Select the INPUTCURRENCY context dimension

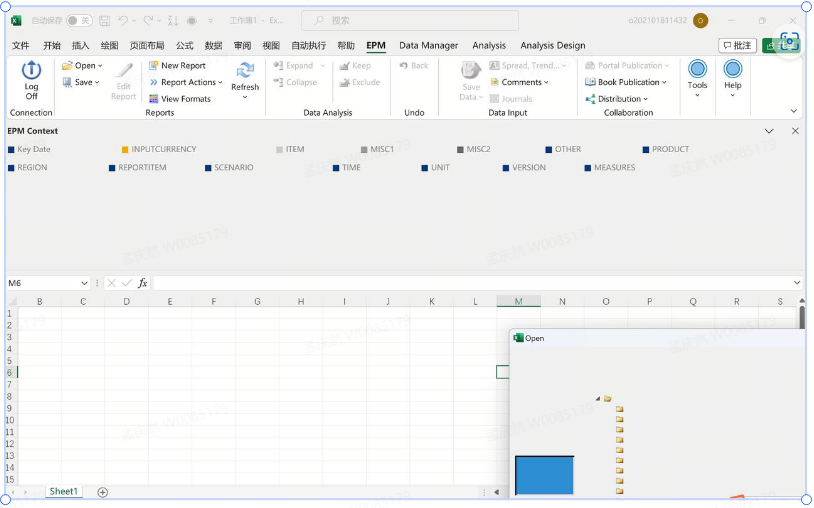(x=159, y=149)
